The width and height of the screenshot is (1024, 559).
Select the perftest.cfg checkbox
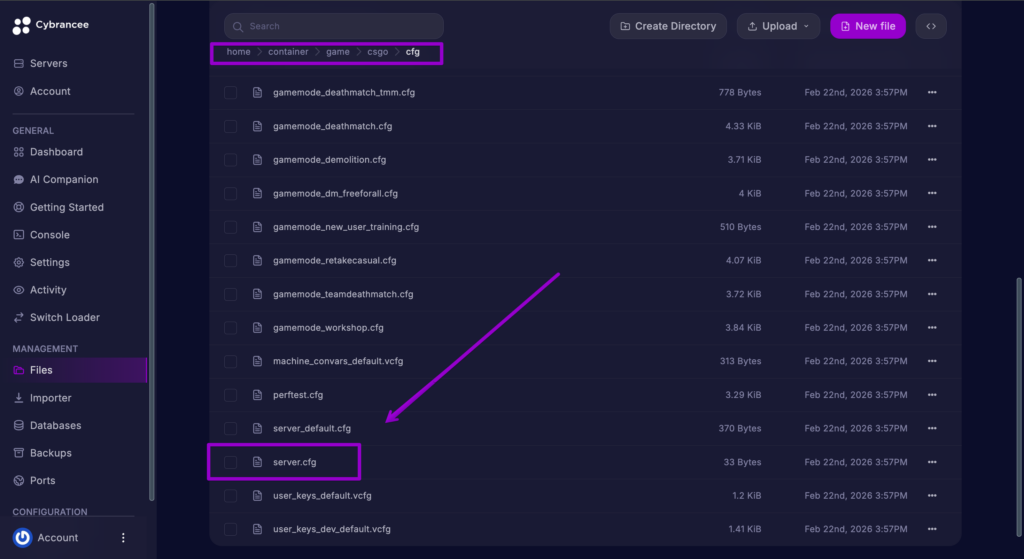pyautogui.click(x=231, y=395)
